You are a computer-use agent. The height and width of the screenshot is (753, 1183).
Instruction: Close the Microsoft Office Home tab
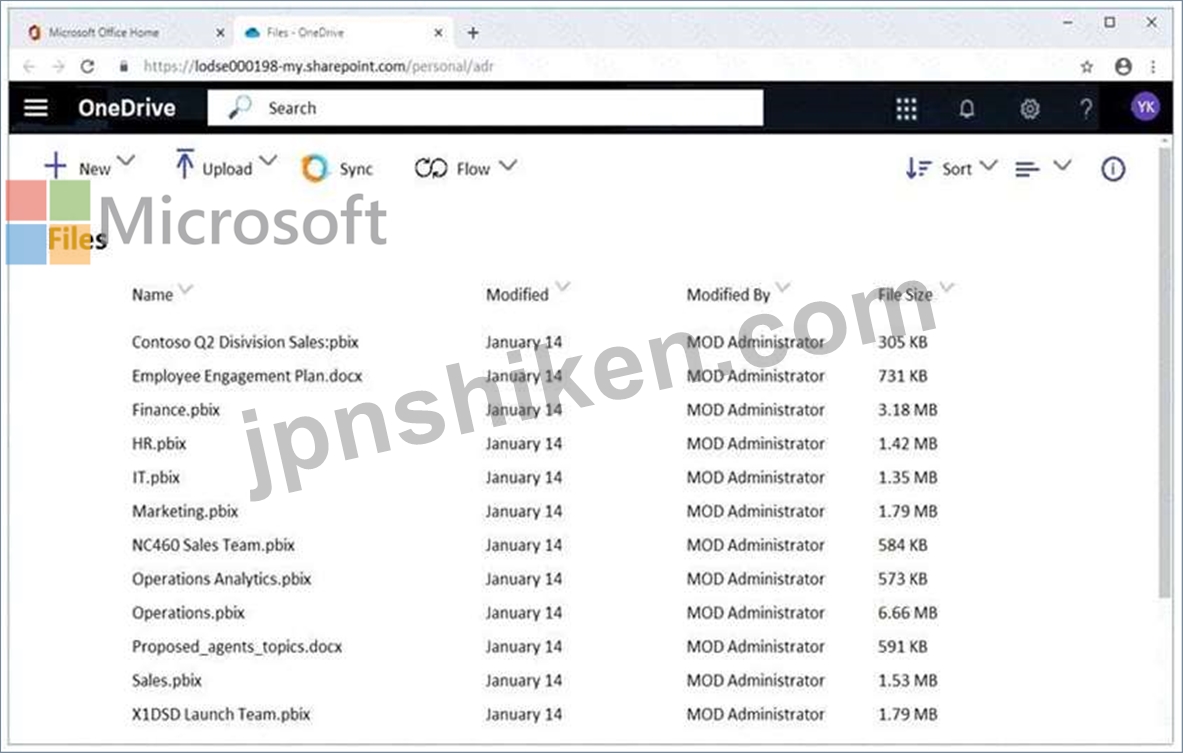point(220,33)
